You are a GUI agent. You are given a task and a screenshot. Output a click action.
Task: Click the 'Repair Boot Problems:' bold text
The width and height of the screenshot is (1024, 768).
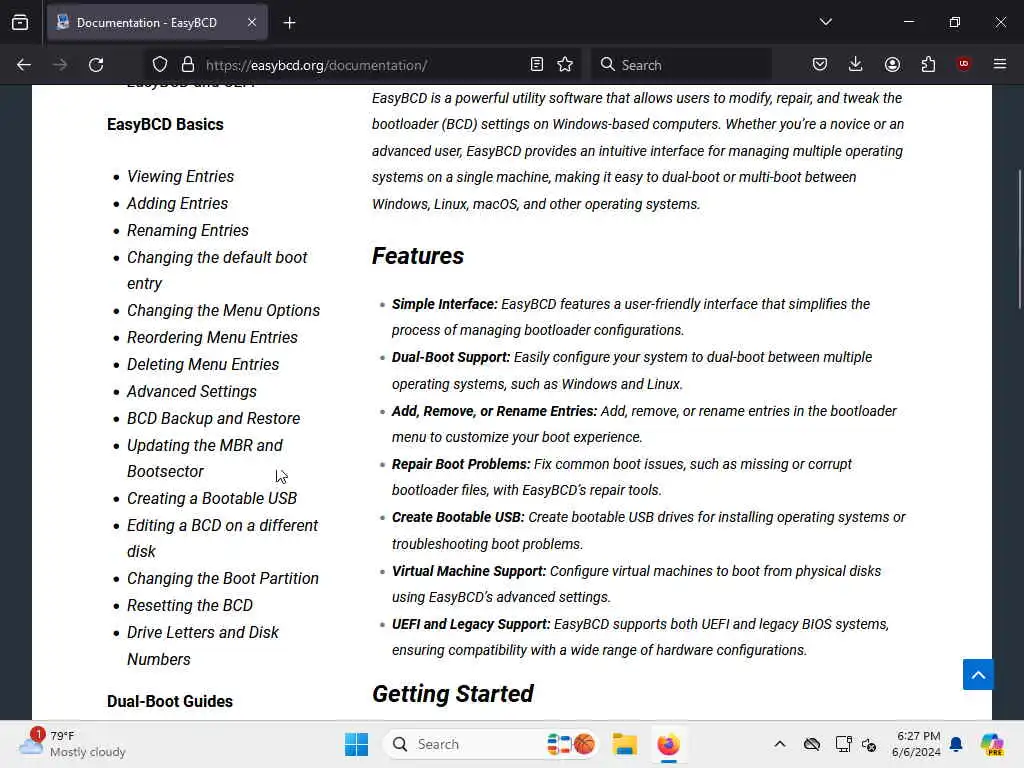coord(461,464)
